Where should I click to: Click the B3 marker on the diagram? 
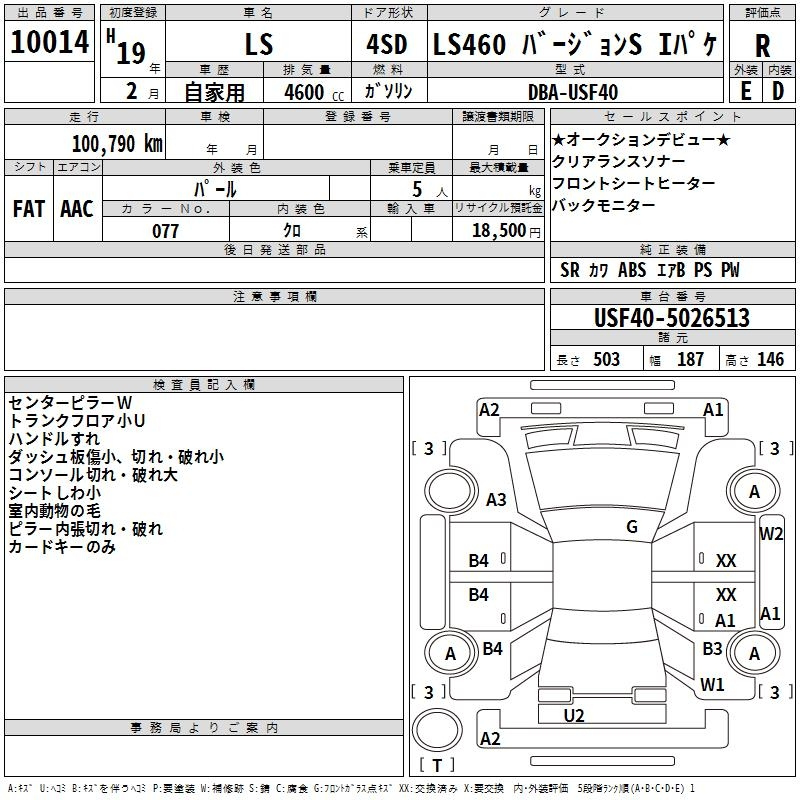click(712, 649)
